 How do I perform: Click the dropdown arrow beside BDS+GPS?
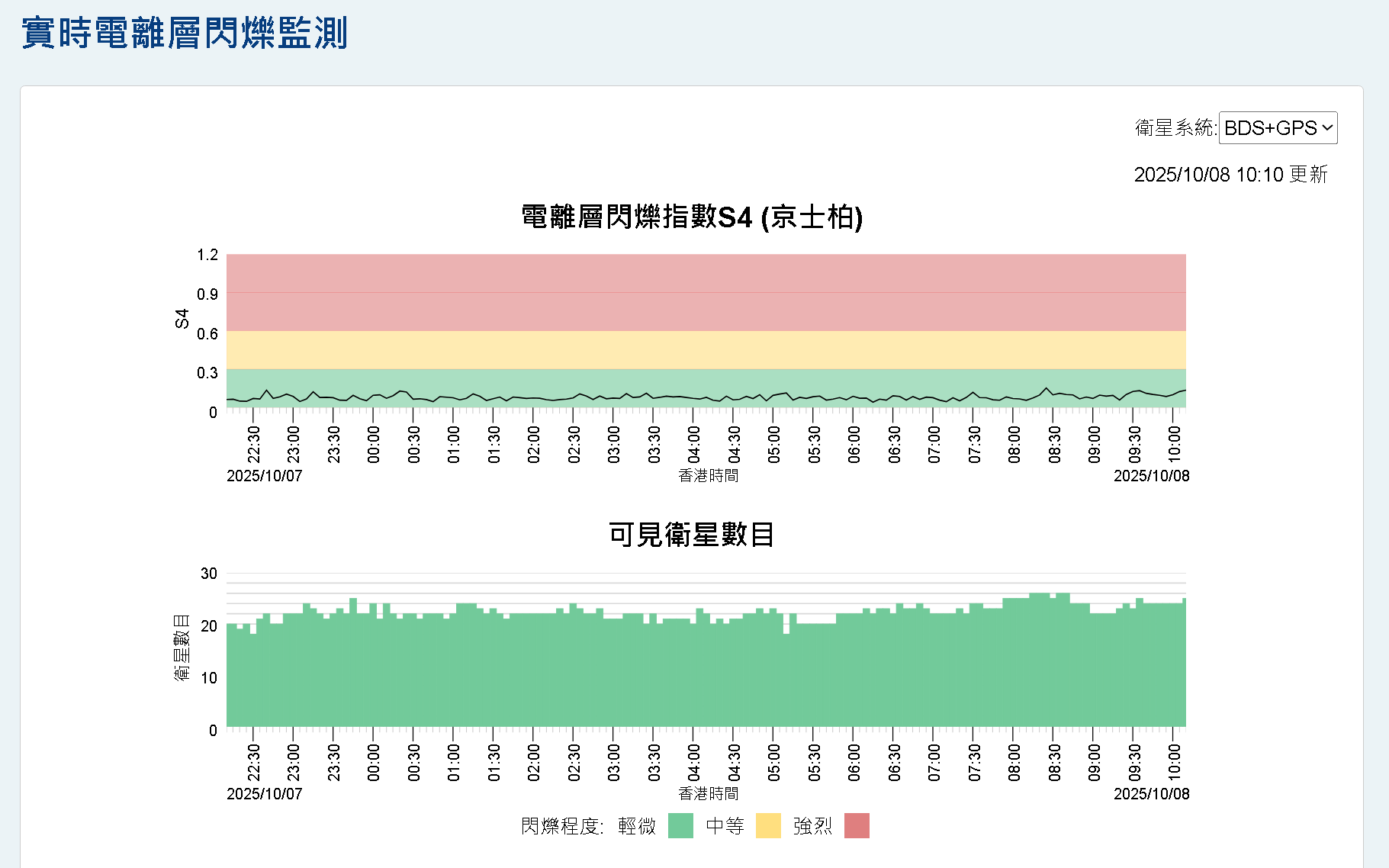1326,128
